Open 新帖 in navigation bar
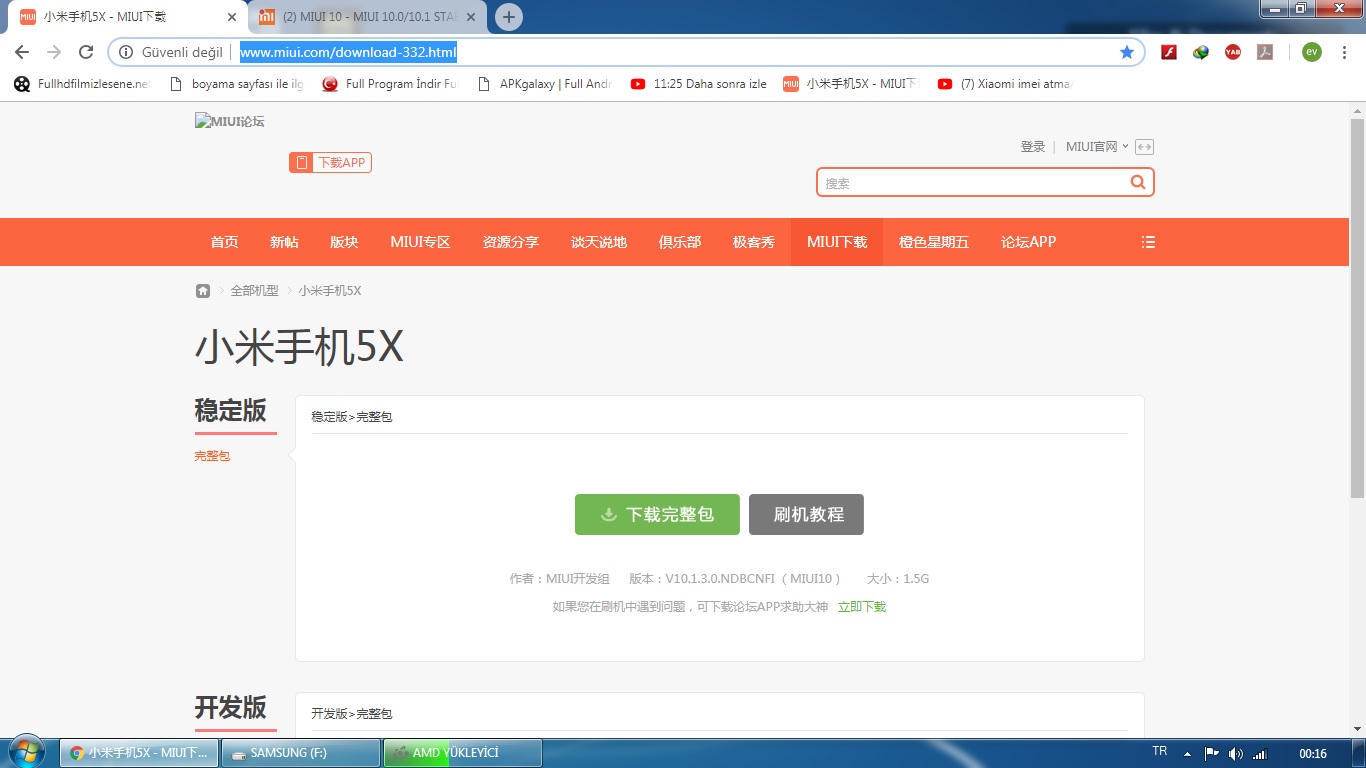Viewport: 1366px width, 768px height. [284, 242]
